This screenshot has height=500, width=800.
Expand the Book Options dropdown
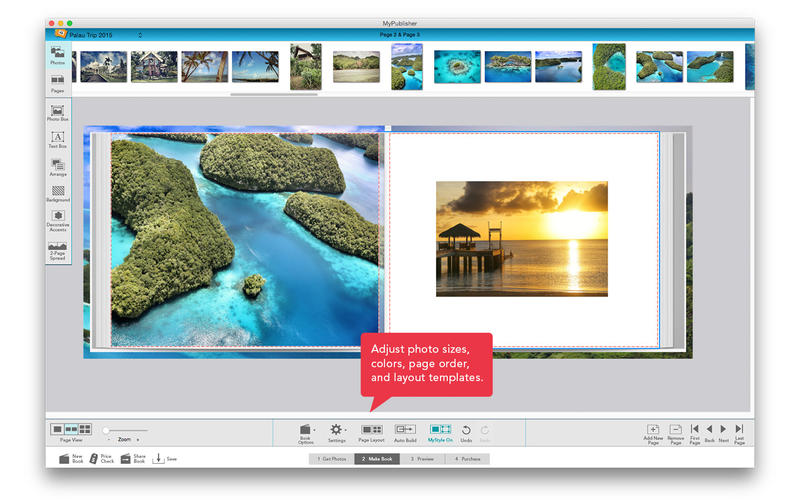[307, 430]
